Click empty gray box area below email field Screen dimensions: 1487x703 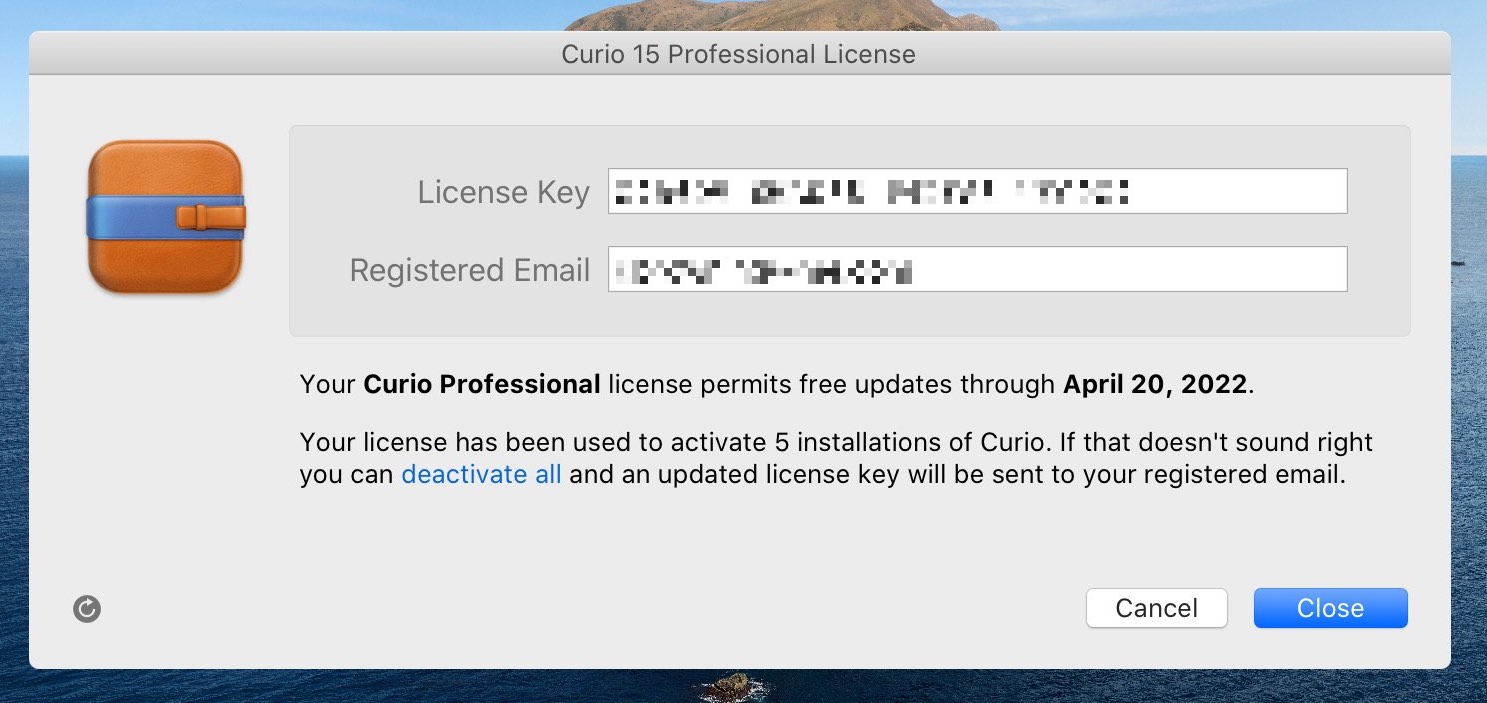[x=850, y=315]
